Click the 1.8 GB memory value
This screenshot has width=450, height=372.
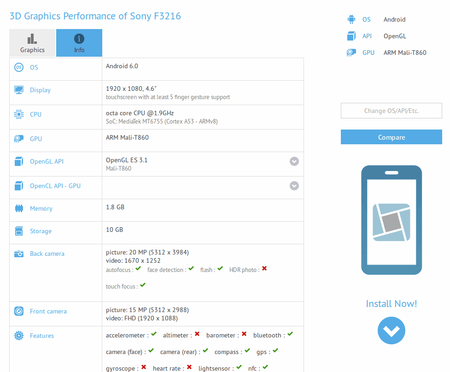[x=115, y=207]
